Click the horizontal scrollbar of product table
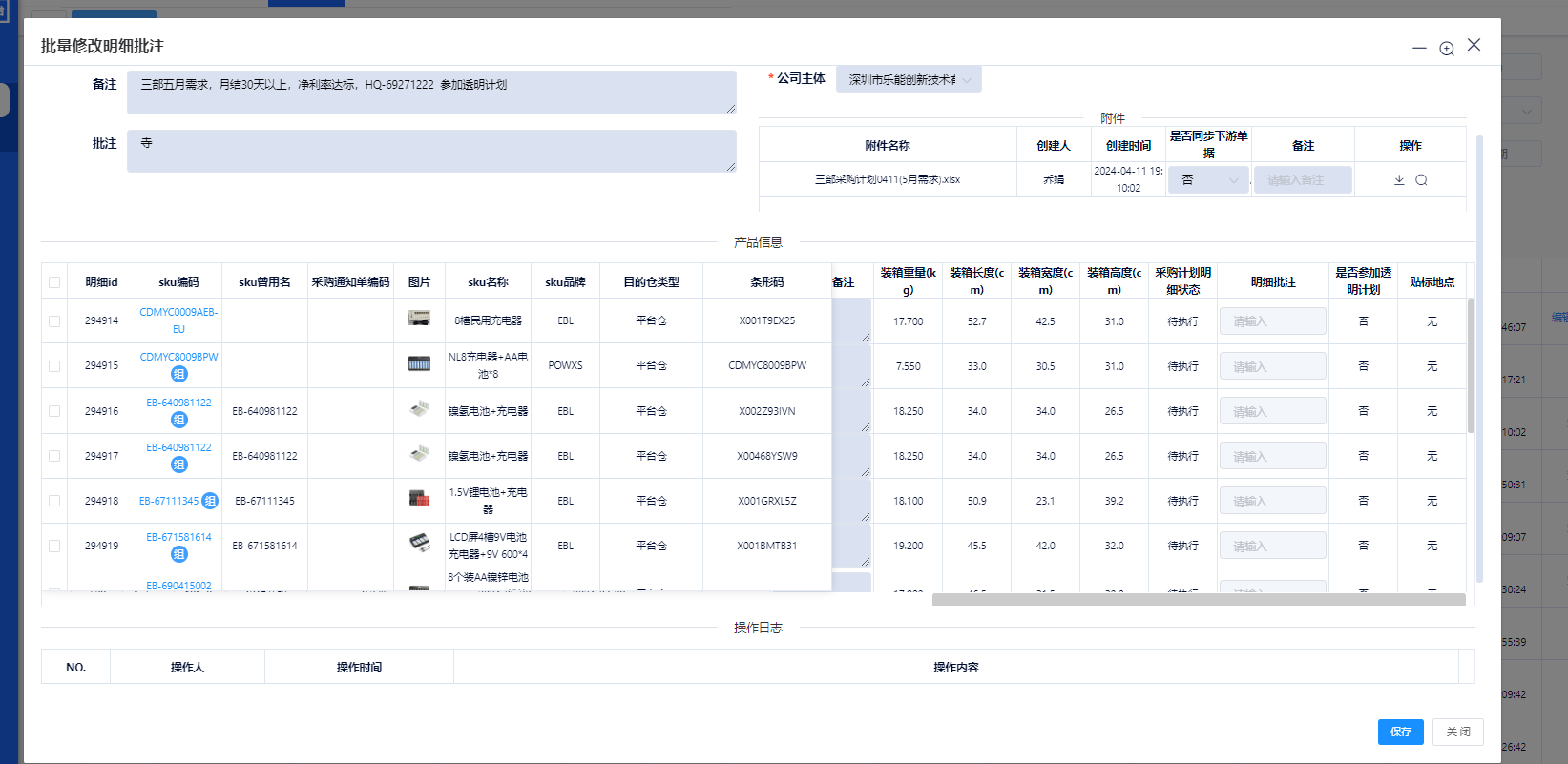 (x=1199, y=600)
